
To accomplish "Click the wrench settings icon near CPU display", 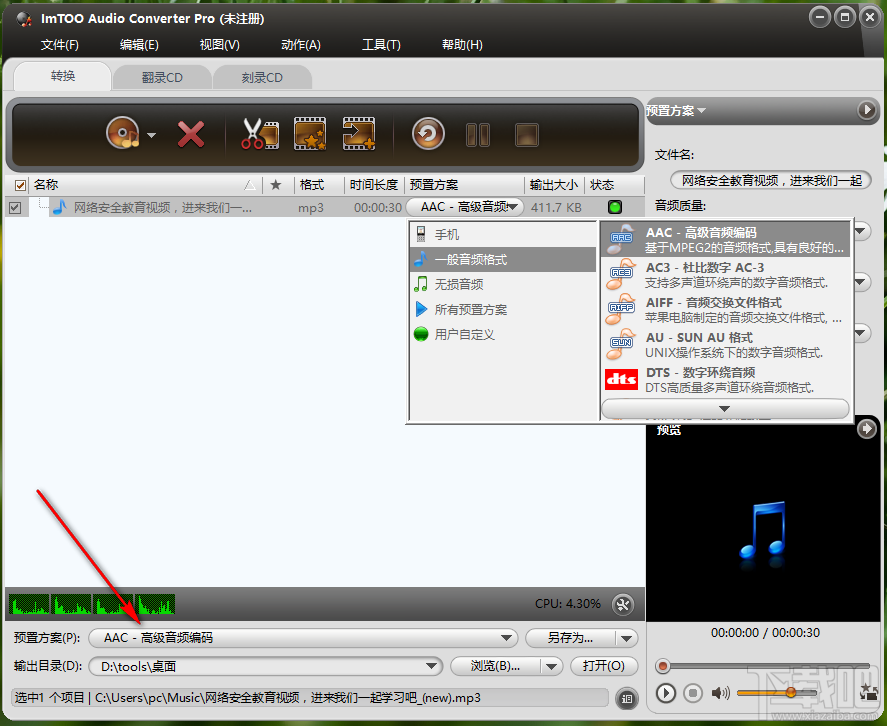I will [623, 604].
